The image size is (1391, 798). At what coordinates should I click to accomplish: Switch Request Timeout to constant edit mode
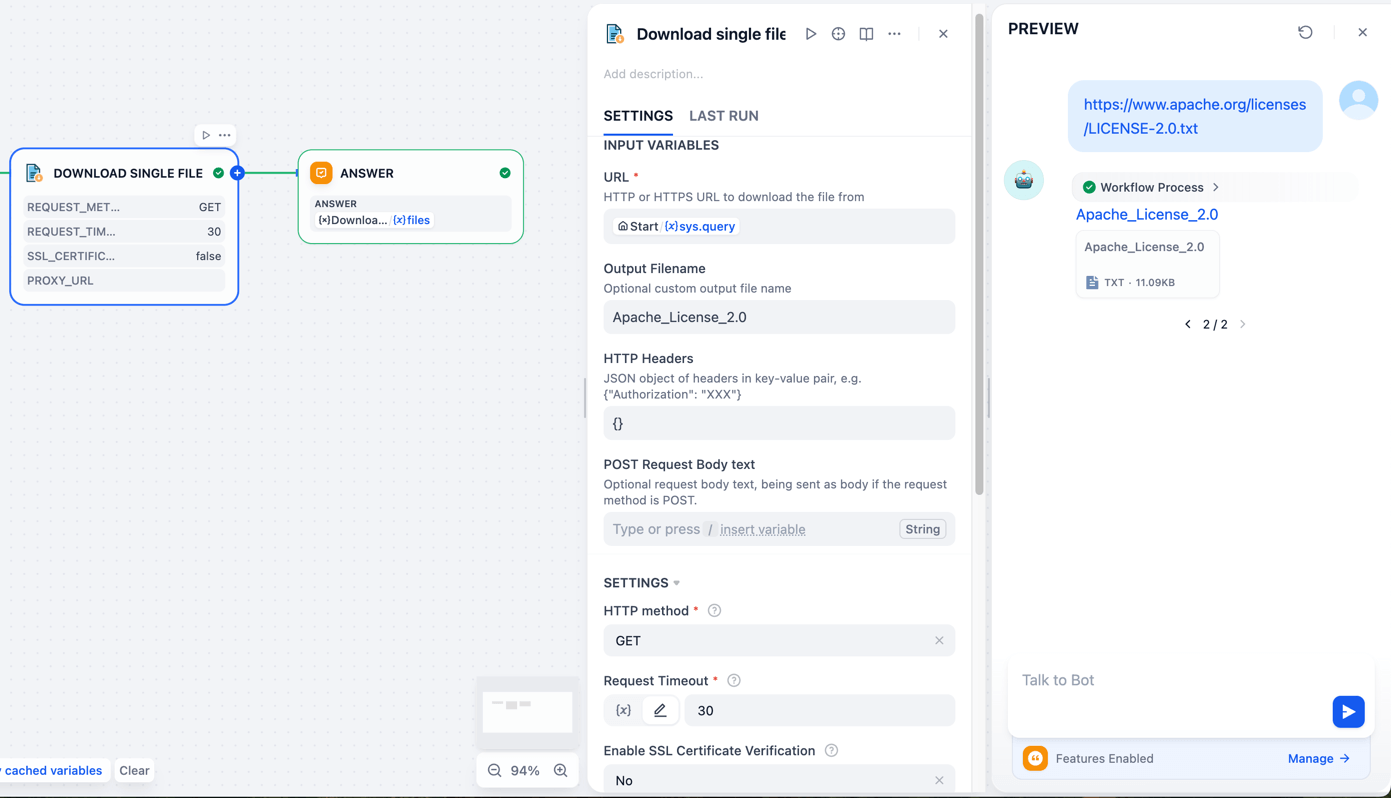point(660,711)
